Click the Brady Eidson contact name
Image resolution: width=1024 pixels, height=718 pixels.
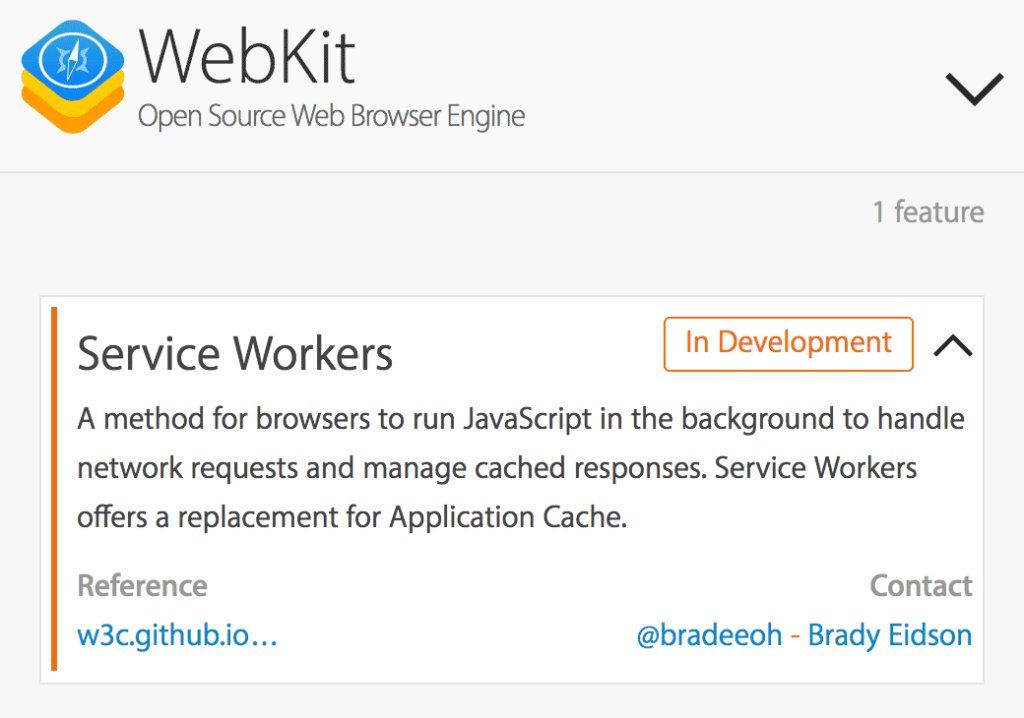[889, 635]
